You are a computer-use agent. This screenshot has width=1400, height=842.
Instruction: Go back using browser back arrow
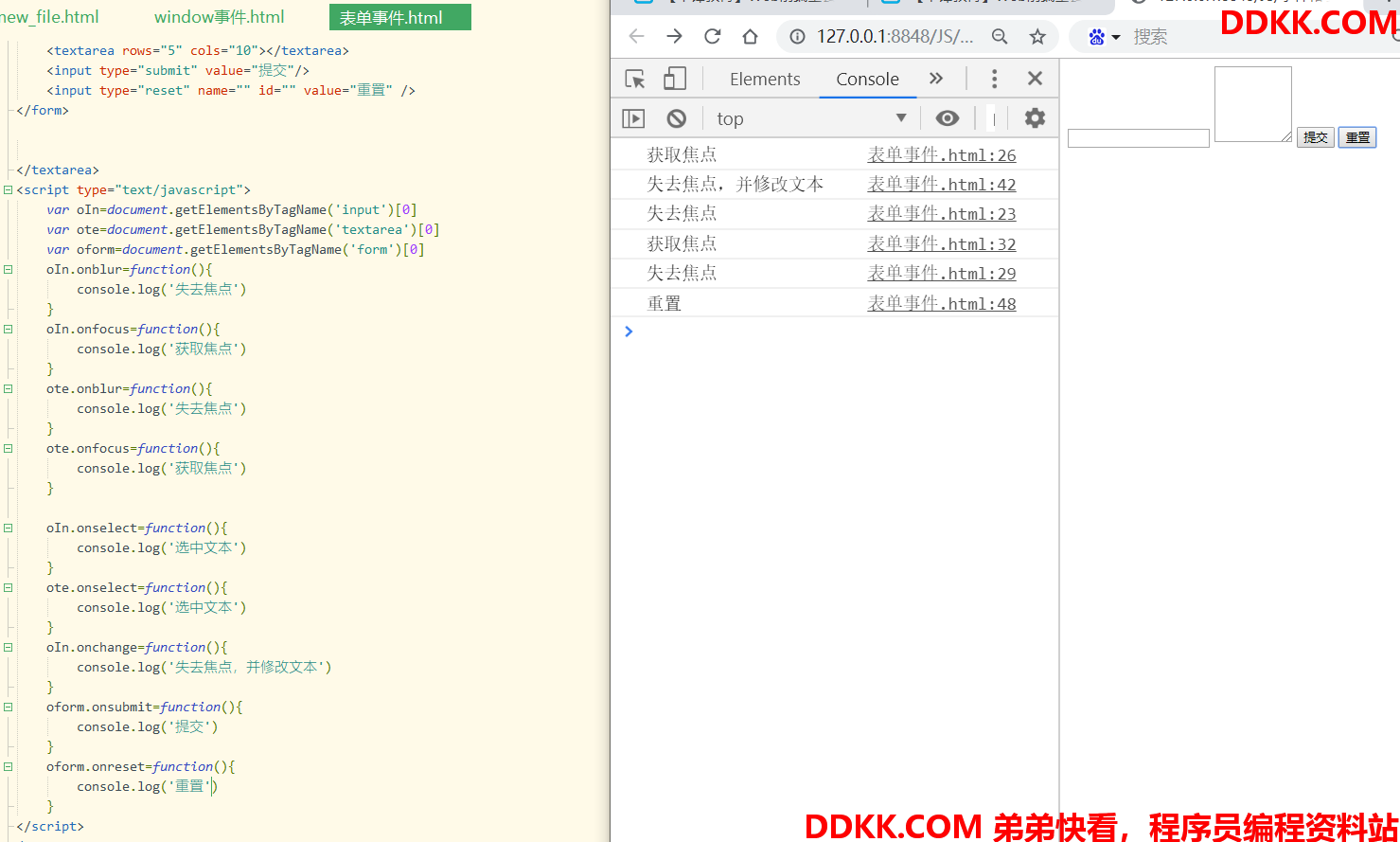pyautogui.click(x=636, y=36)
